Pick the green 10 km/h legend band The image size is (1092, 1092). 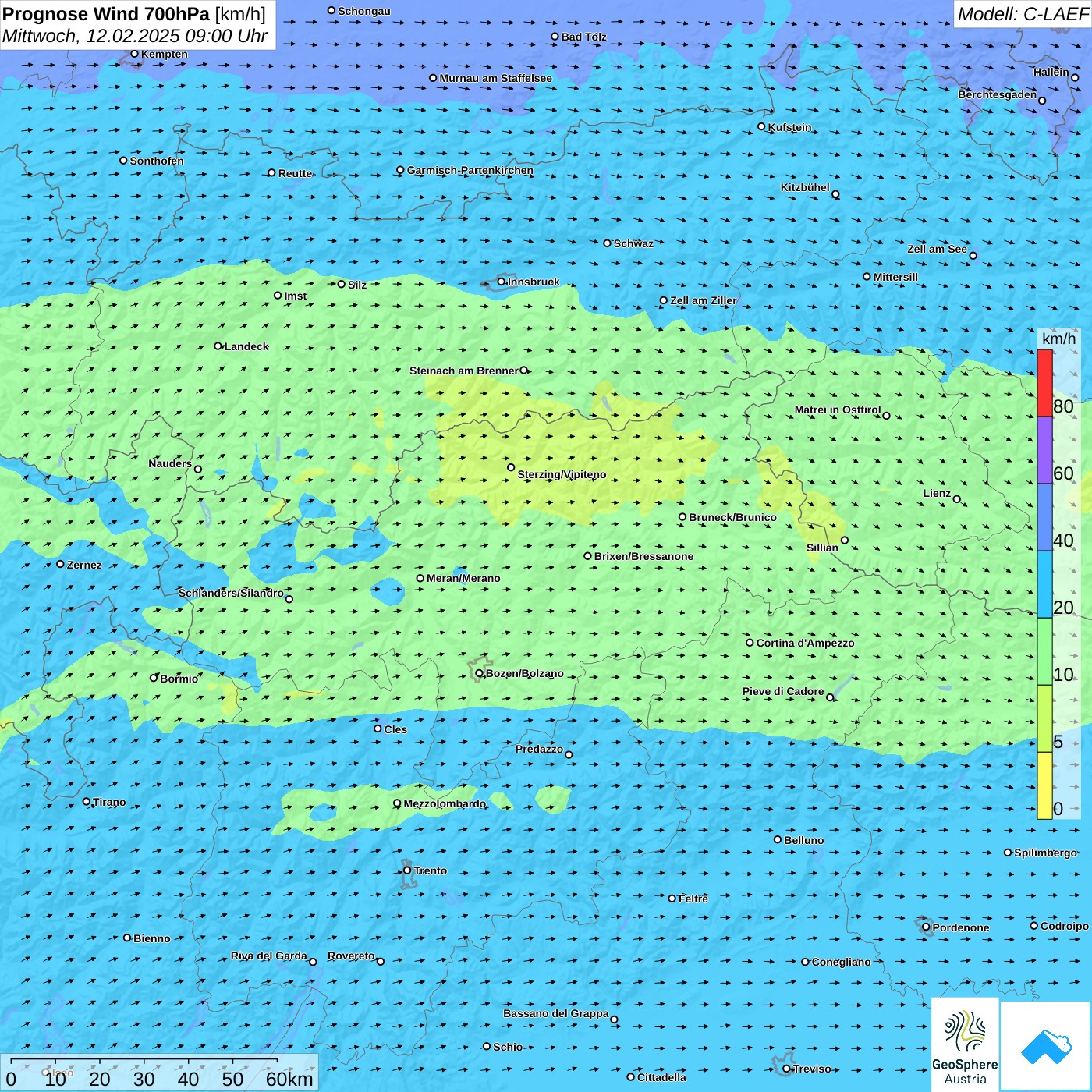(1044, 651)
